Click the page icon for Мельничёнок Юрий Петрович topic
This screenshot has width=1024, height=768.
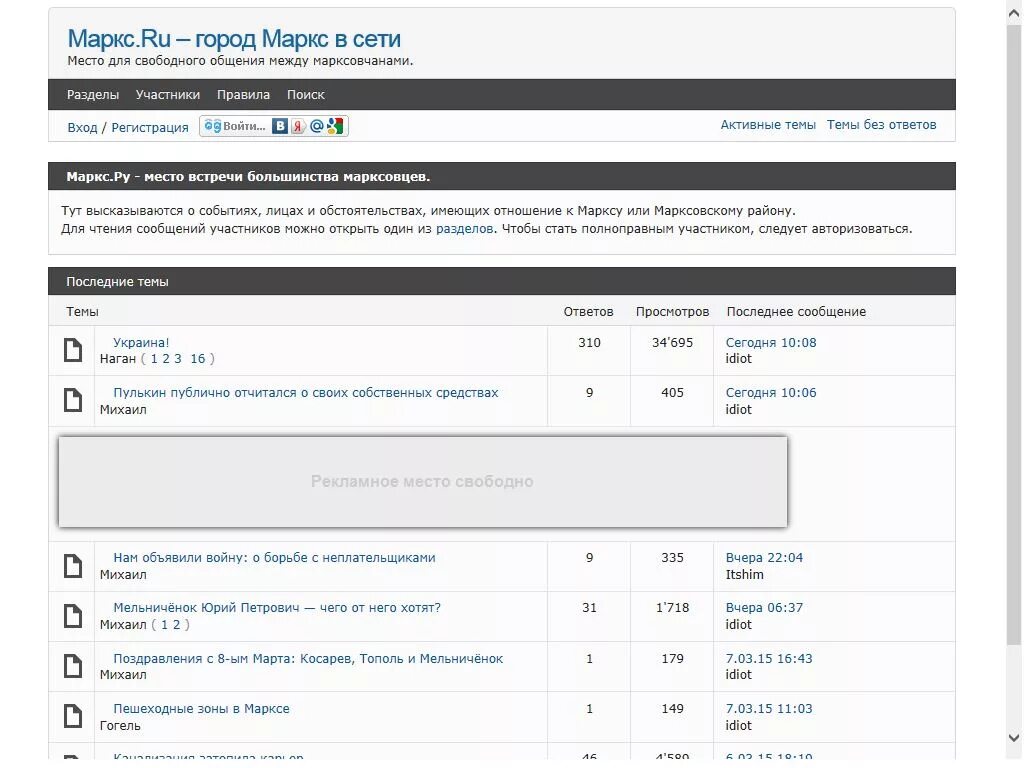tap(73, 616)
